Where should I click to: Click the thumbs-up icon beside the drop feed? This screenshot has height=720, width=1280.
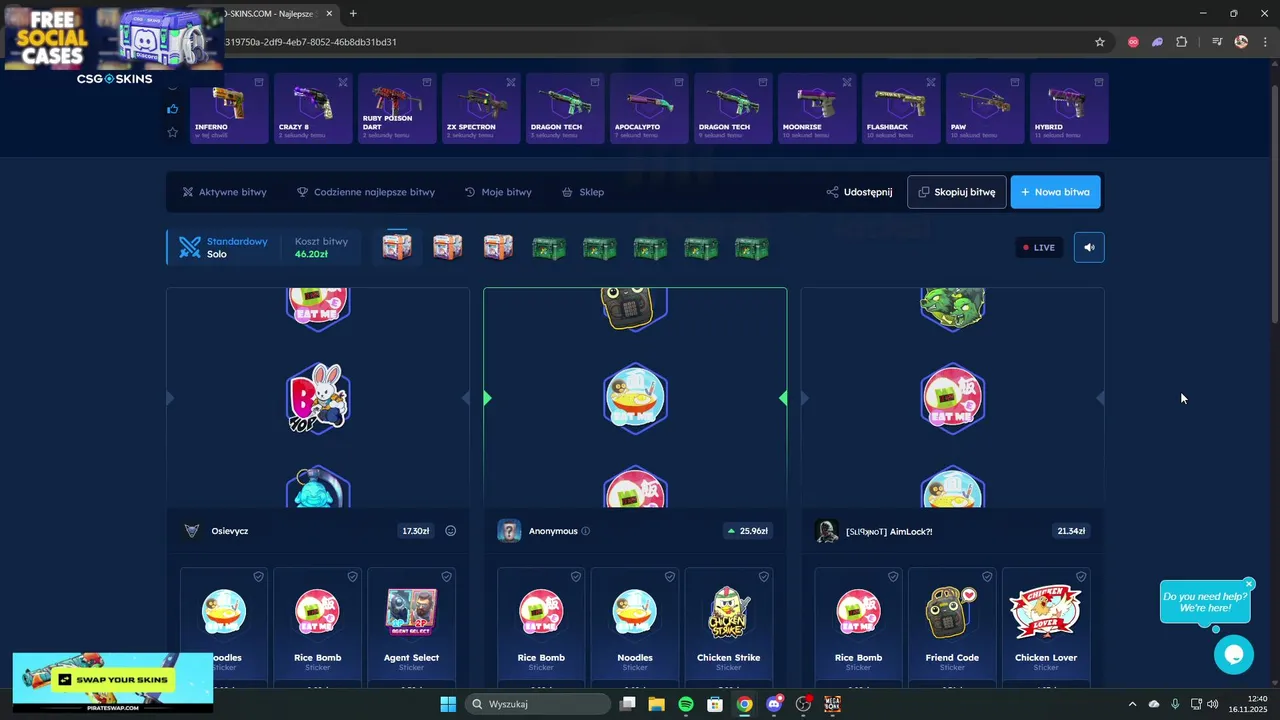[x=172, y=109]
